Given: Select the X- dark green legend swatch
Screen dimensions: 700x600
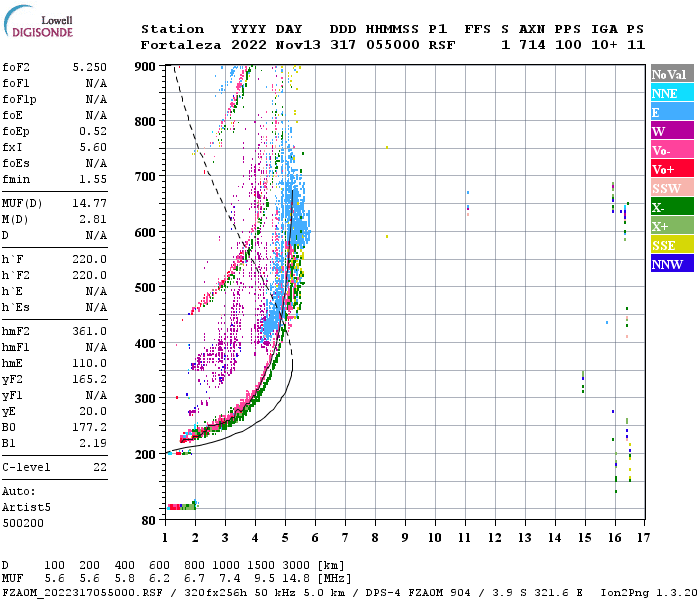Looking at the screenshot, I should click(672, 206).
